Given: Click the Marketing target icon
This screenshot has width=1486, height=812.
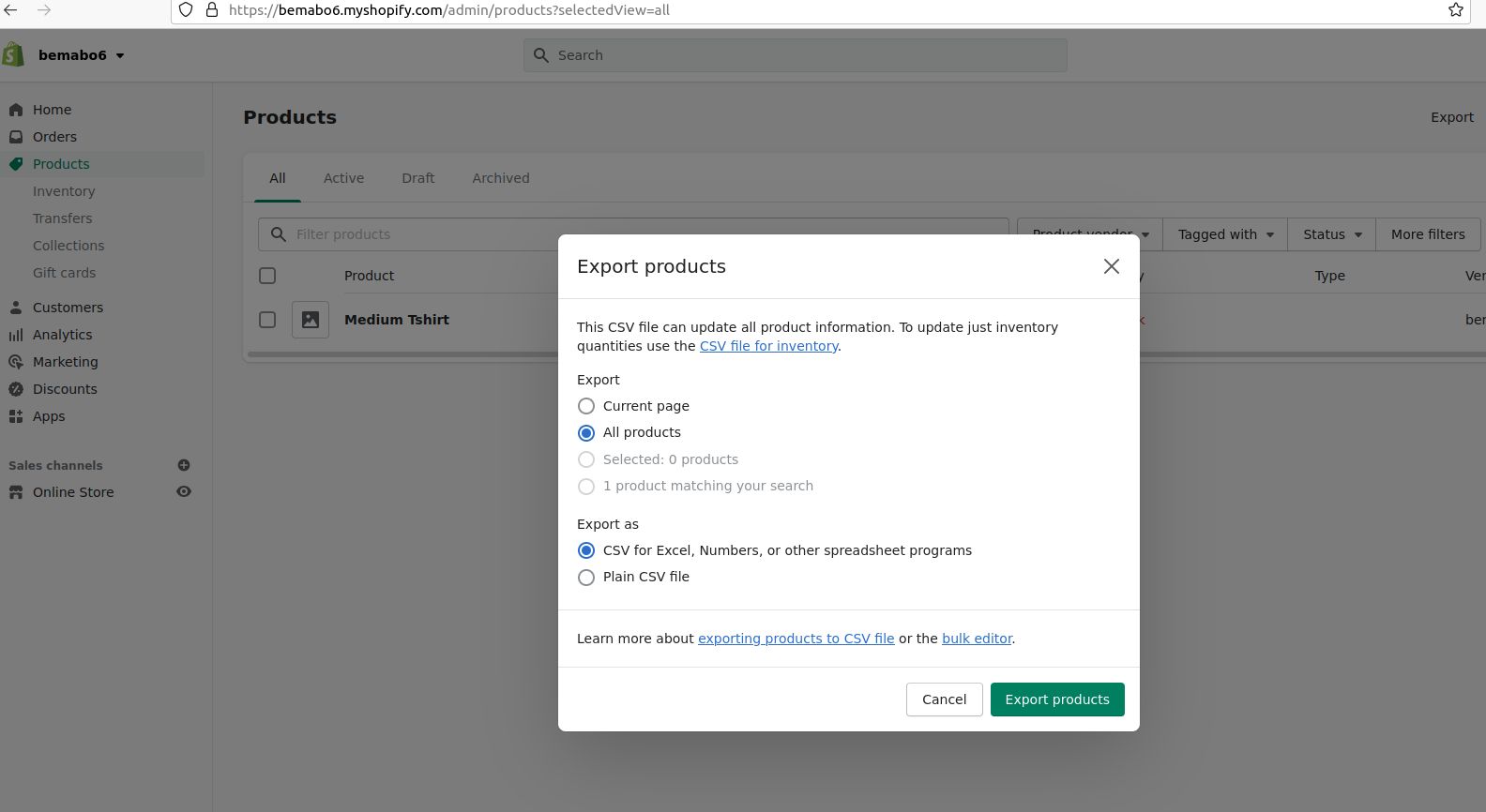Looking at the screenshot, I should tap(16, 362).
